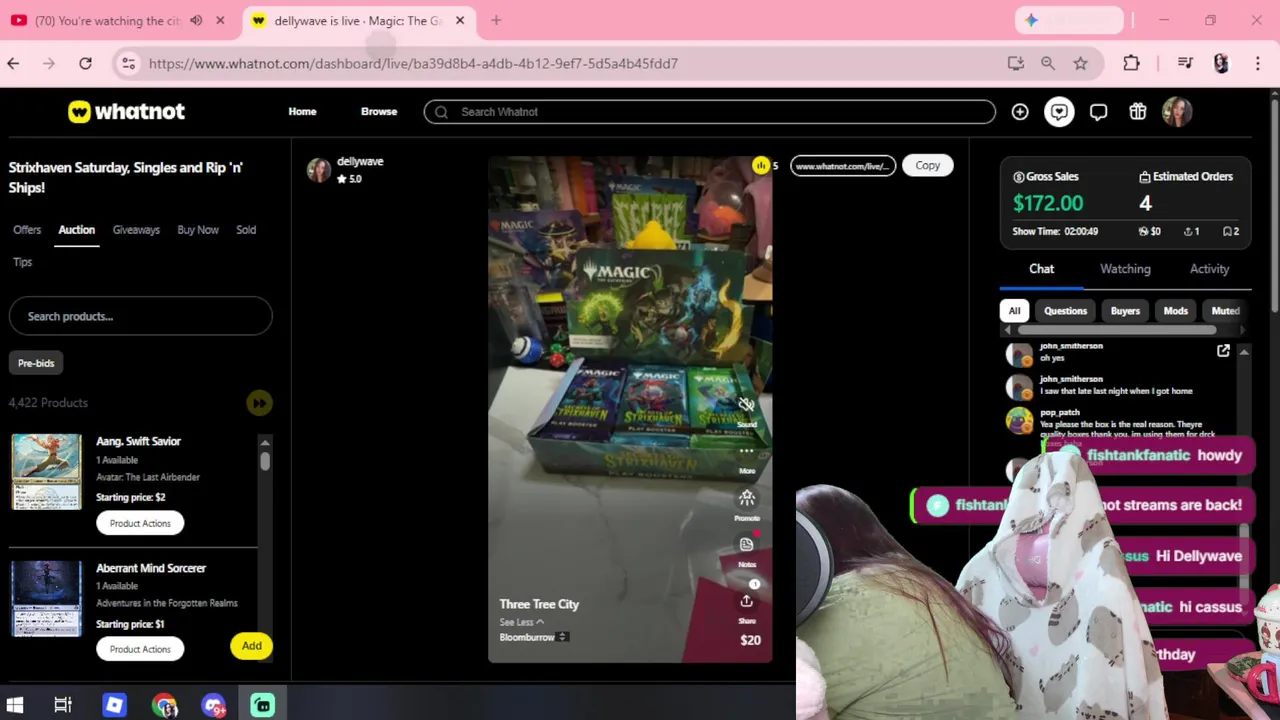This screenshot has width=1280, height=720.
Task: Click the product list up arrow
Action: (265, 442)
